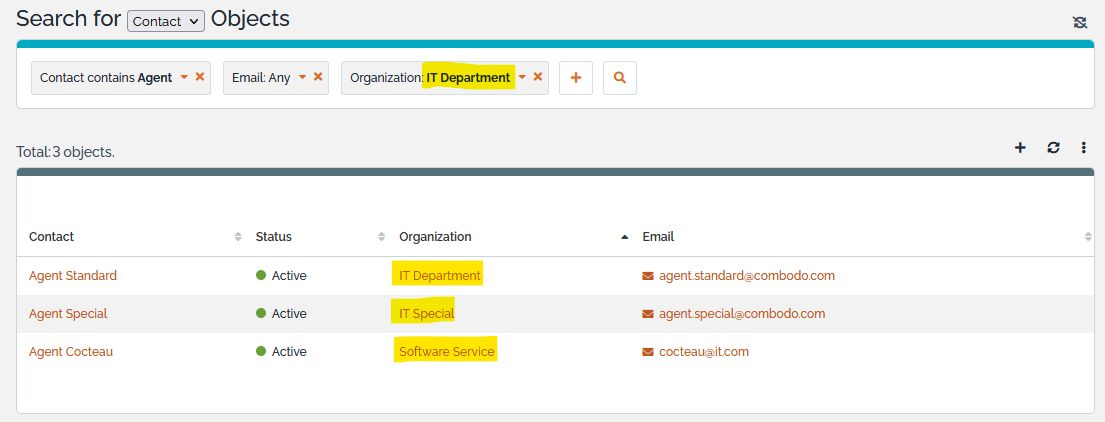Open the Agent Cocteau contact
The height and width of the screenshot is (422, 1105).
(71, 352)
